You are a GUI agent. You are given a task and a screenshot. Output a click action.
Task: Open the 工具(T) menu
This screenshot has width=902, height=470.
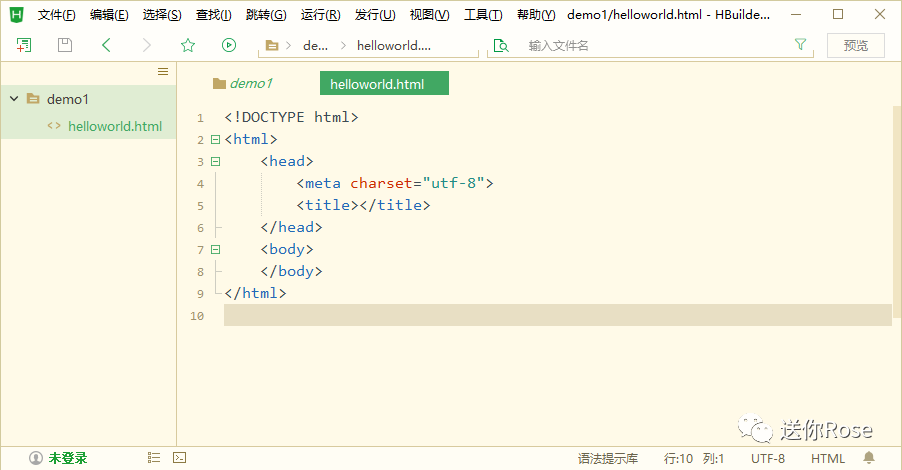(x=483, y=15)
